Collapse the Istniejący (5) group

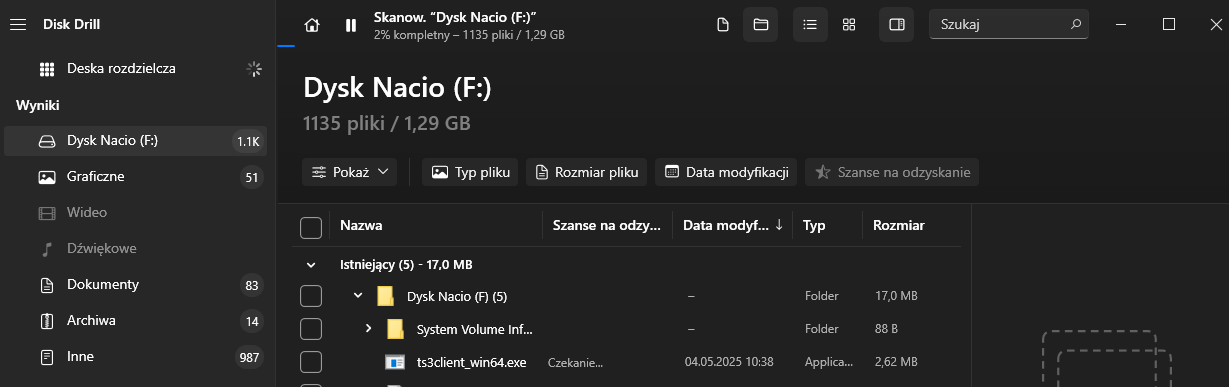311,265
